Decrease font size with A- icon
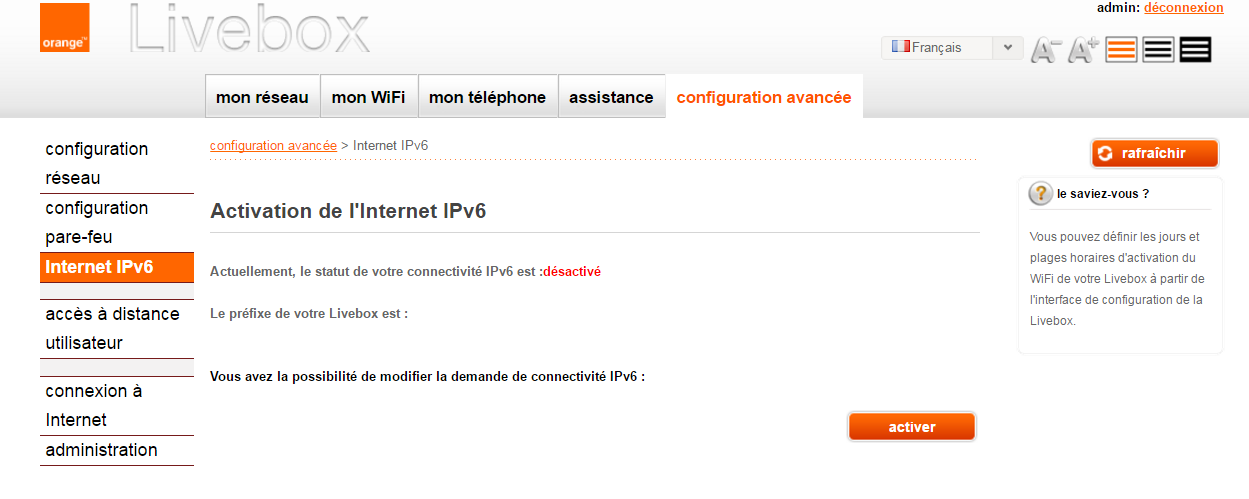 tap(1046, 49)
